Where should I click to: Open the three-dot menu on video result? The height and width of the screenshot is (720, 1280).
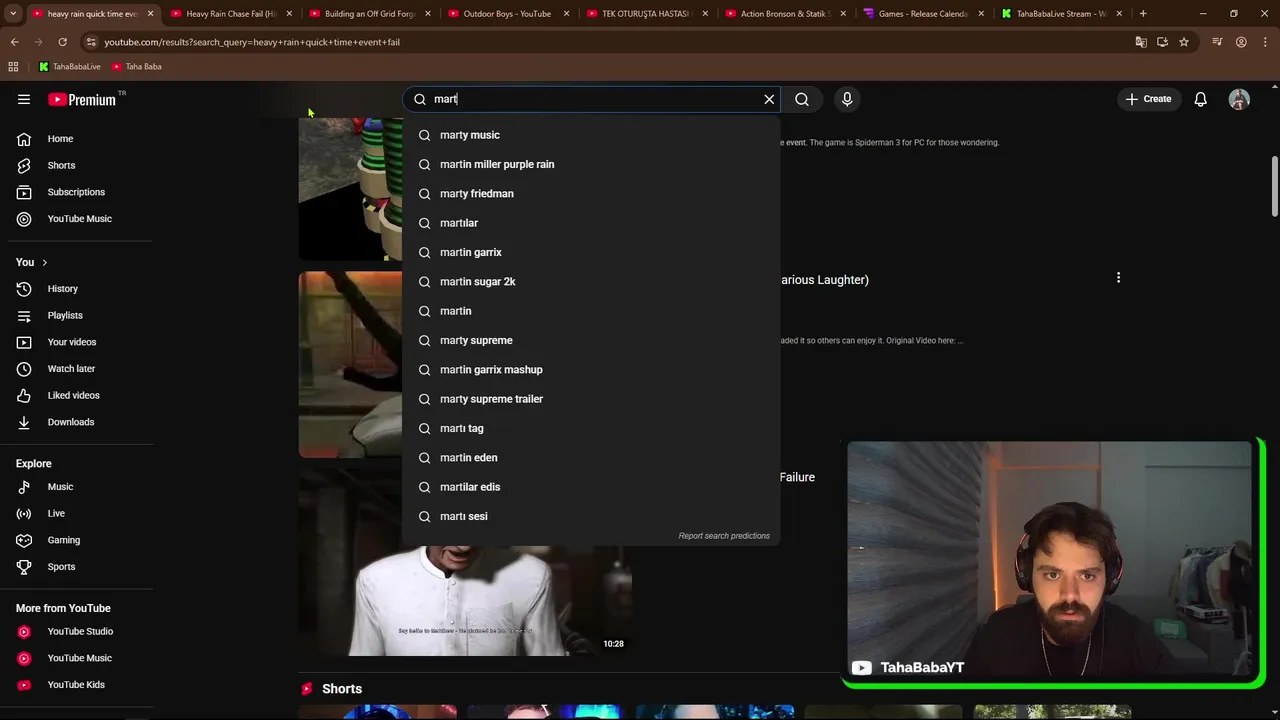click(x=1118, y=277)
